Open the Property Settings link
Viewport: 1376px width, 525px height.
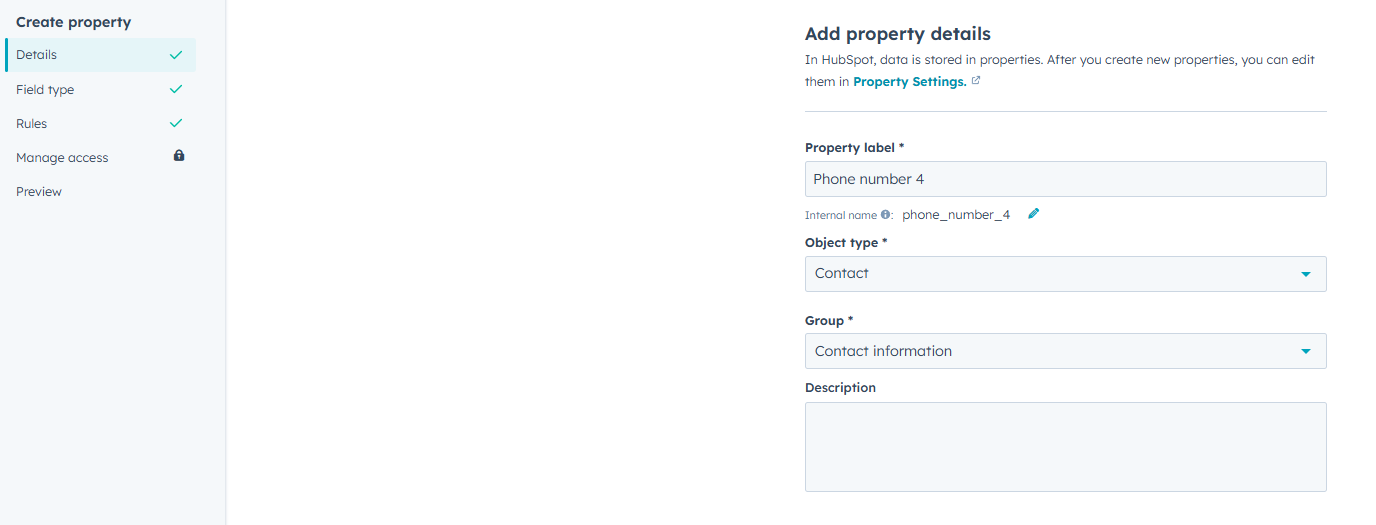pos(909,82)
